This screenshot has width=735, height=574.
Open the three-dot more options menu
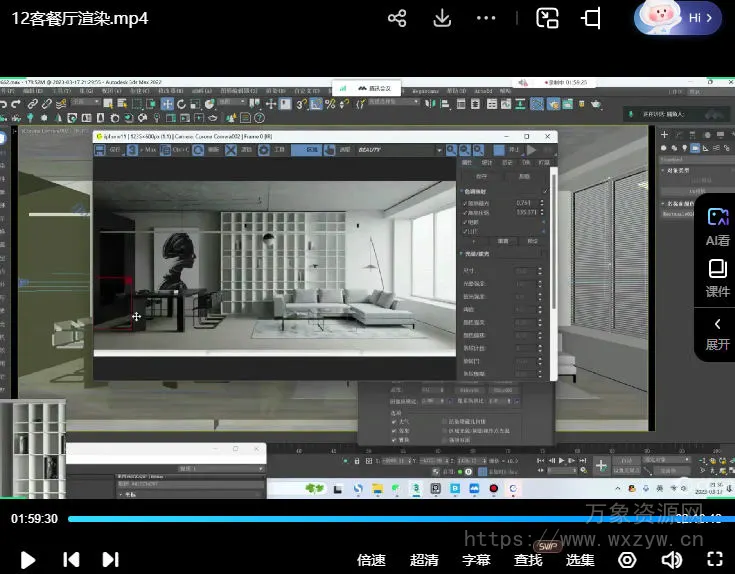coord(487,18)
